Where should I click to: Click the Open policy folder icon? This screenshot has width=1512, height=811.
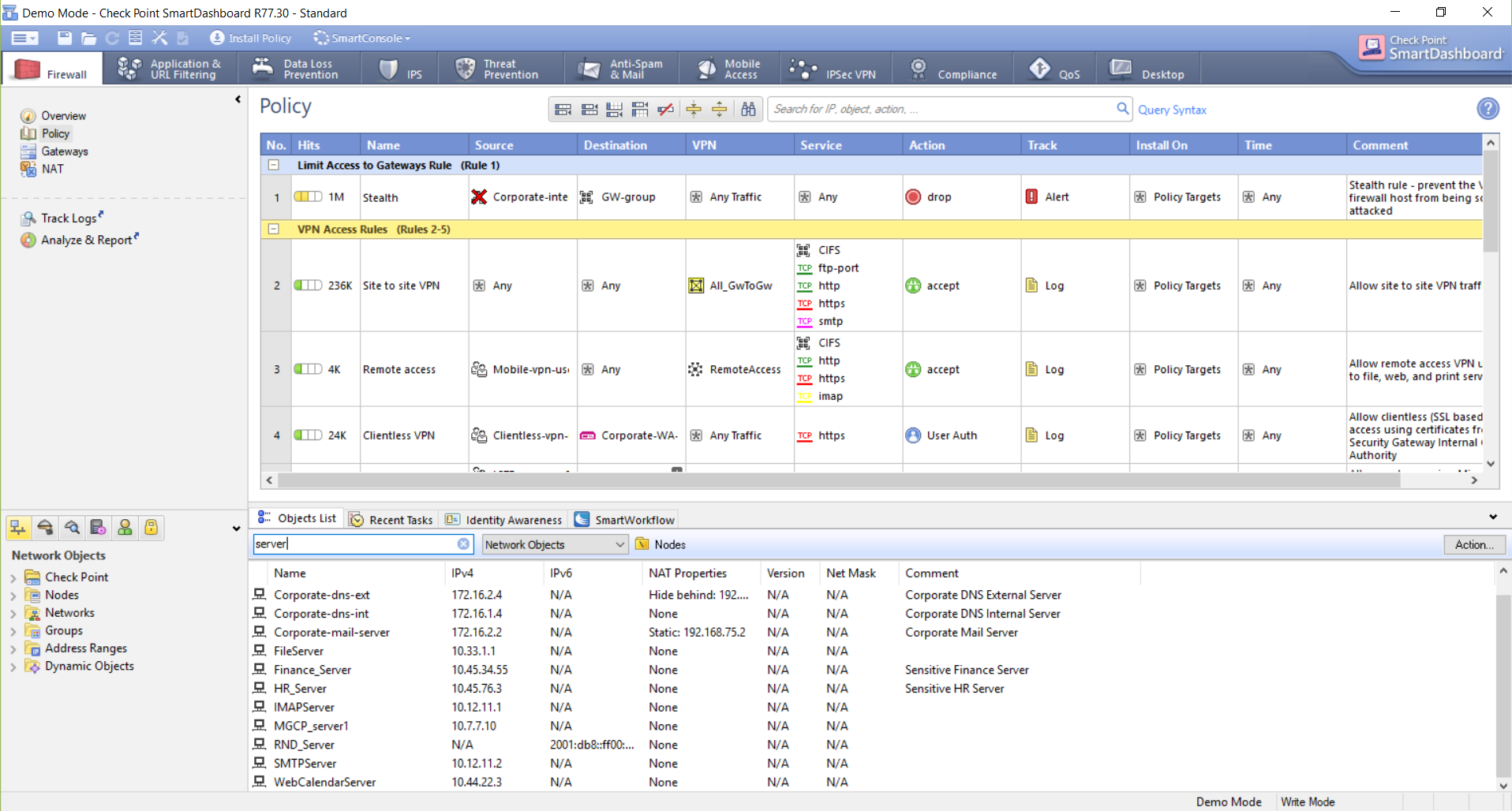[88, 38]
